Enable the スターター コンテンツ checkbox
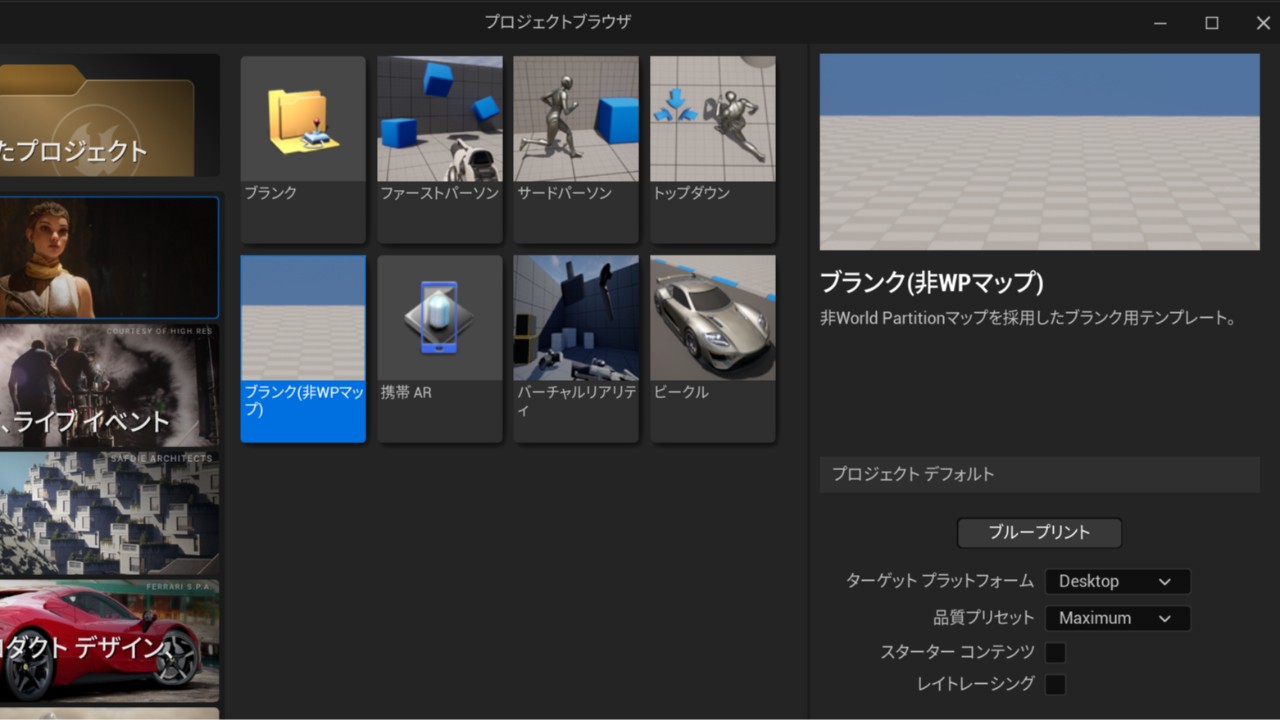Viewport: 1280px width, 720px height. [1056, 652]
